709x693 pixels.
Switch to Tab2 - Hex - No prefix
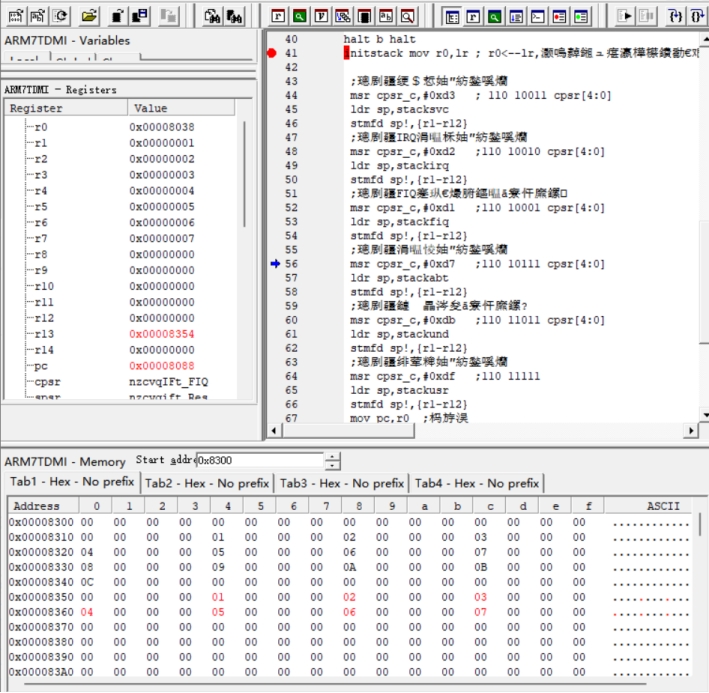tap(207, 483)
